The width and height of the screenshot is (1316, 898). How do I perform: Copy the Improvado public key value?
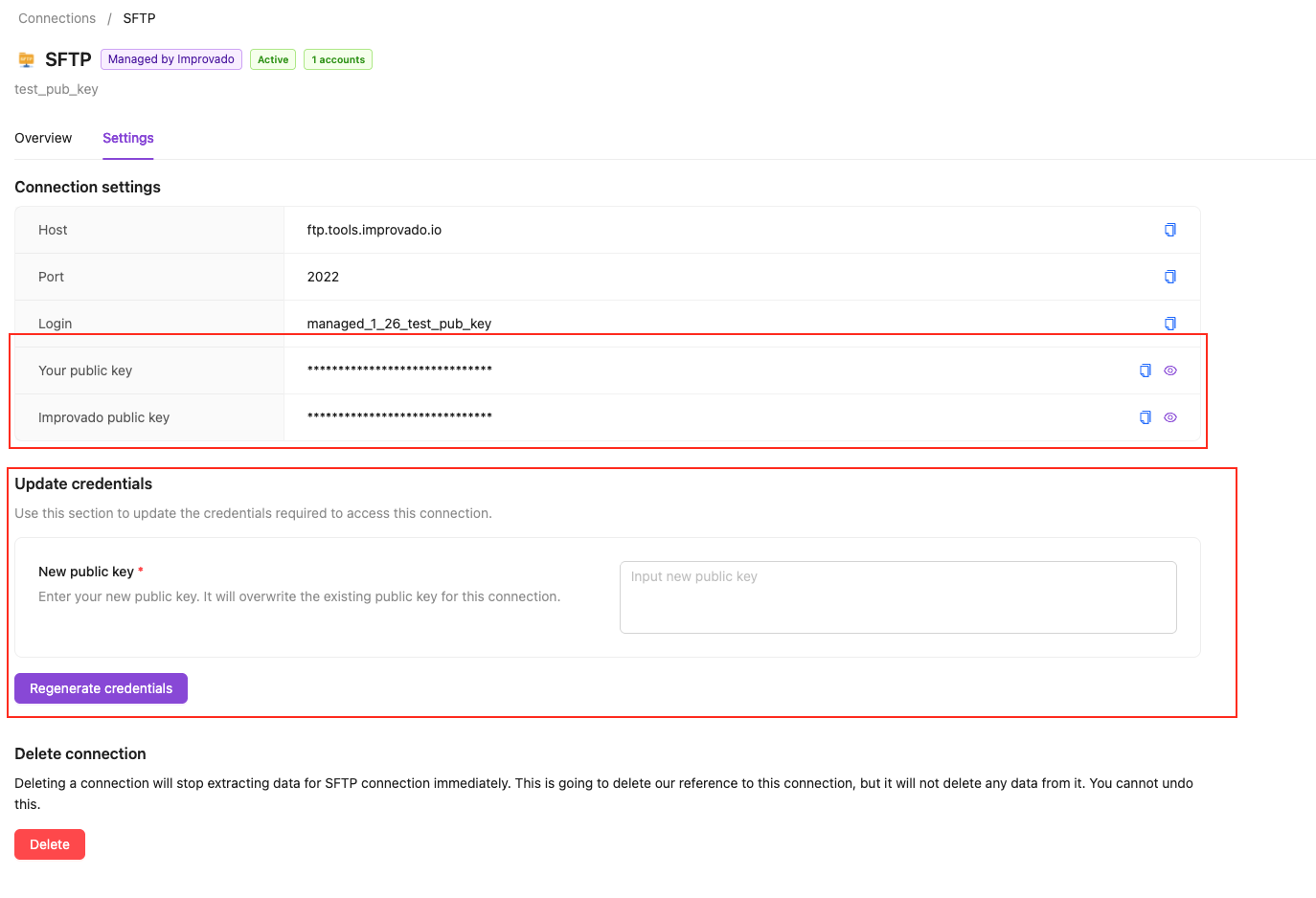coord(1145,417)
